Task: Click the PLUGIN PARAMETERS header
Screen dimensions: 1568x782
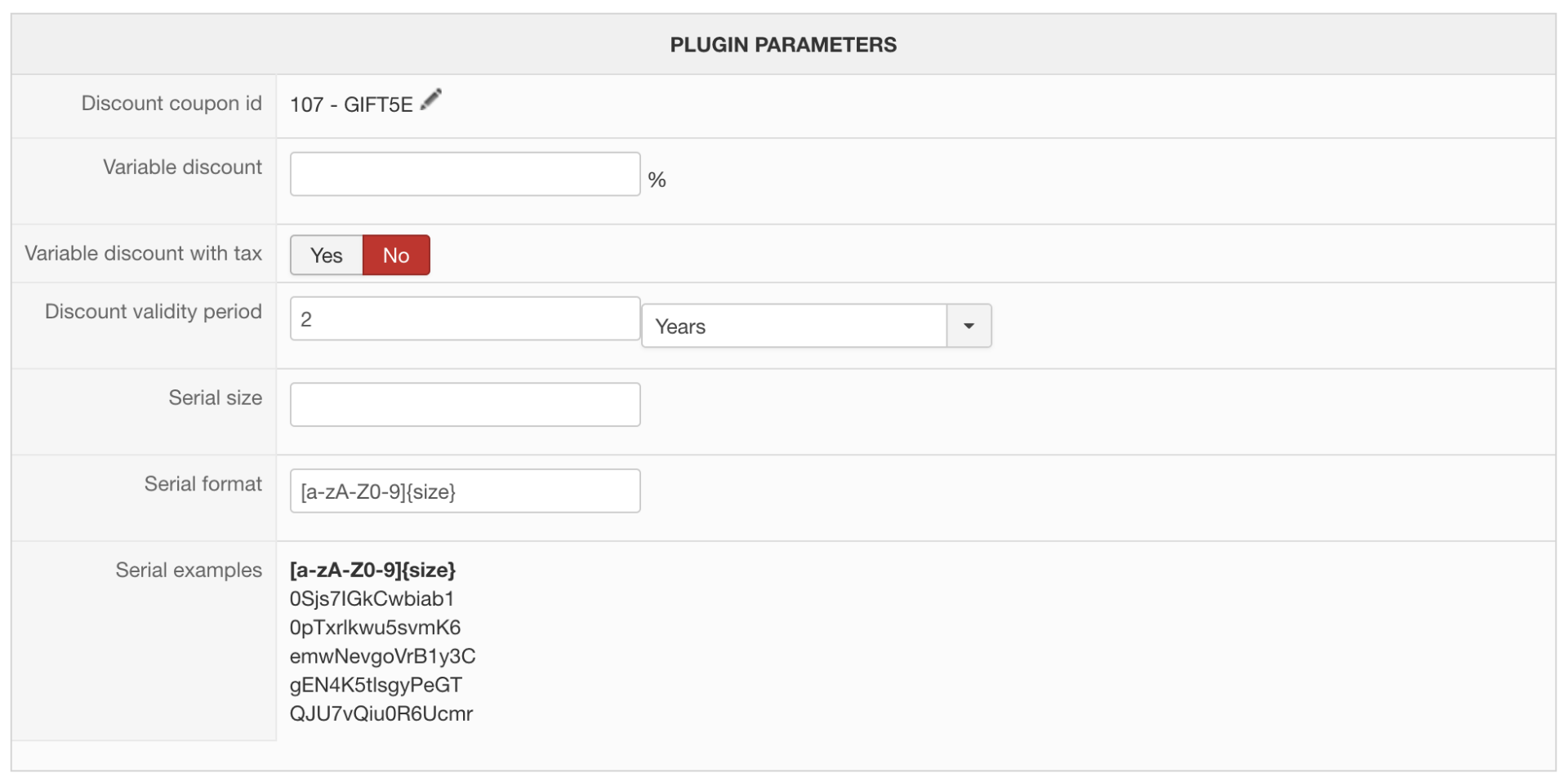Action: click(x=783, y=45)
